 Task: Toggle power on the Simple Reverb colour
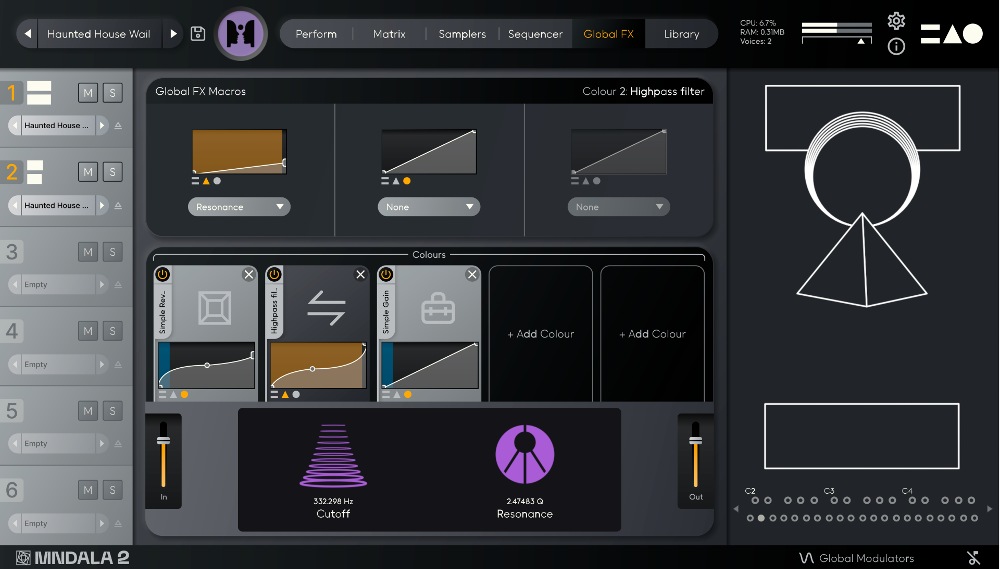(163, 274)
